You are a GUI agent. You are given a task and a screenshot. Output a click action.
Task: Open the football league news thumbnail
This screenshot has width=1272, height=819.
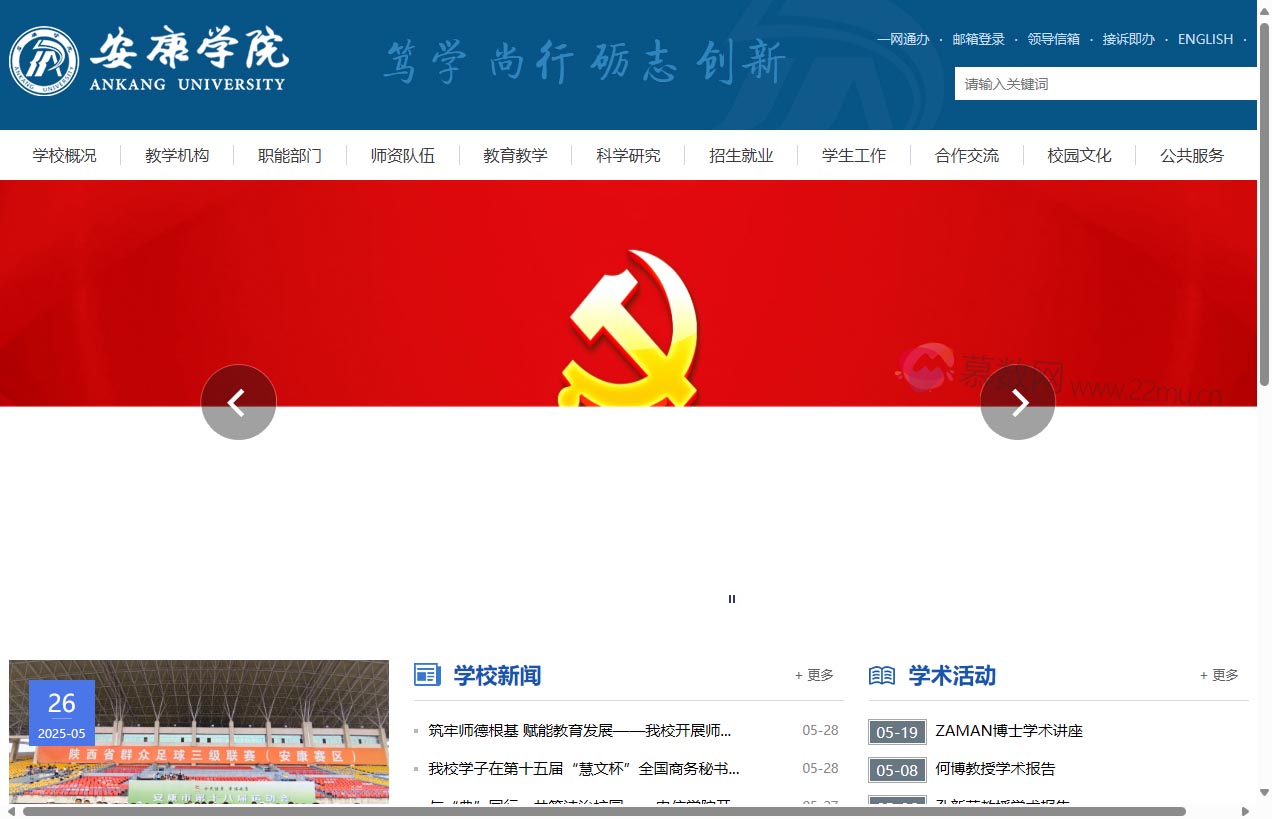coord(199,731)
